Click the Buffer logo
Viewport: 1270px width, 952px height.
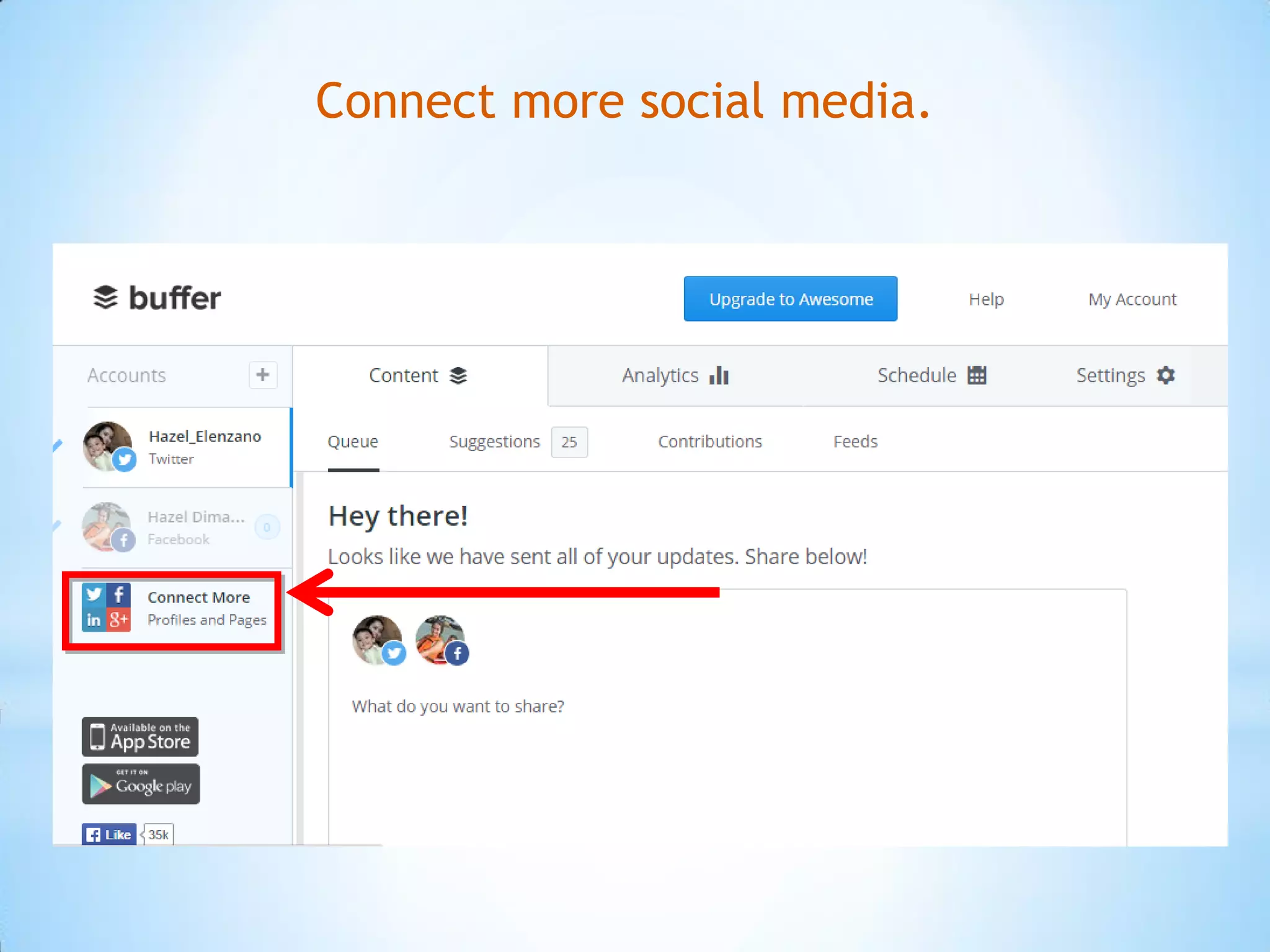157,297
